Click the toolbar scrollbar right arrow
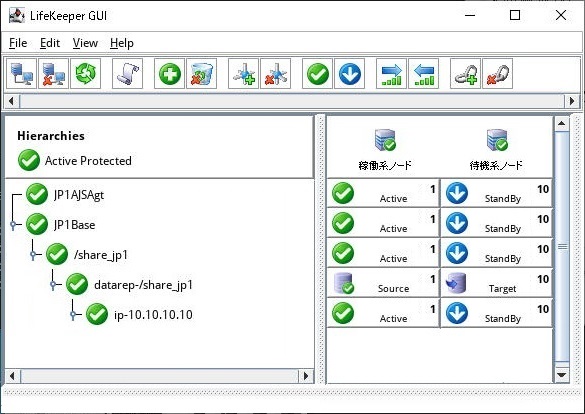The image size is (585, 414). [x=572, y=101]
